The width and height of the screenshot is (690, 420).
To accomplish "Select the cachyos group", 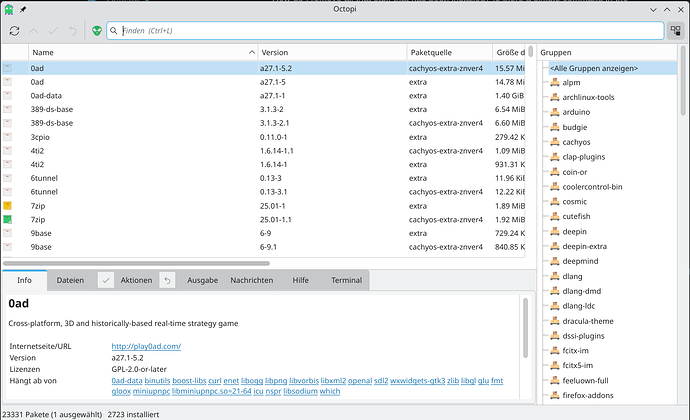I will pos(576,142).
